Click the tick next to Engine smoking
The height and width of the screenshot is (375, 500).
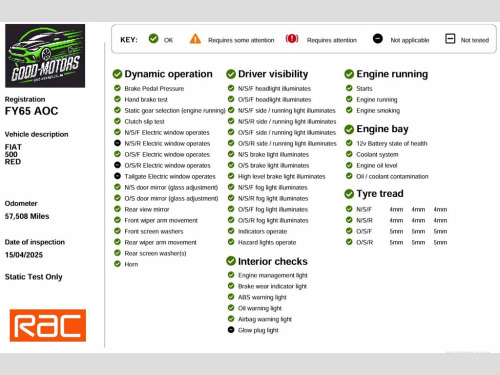click(349, 110)
